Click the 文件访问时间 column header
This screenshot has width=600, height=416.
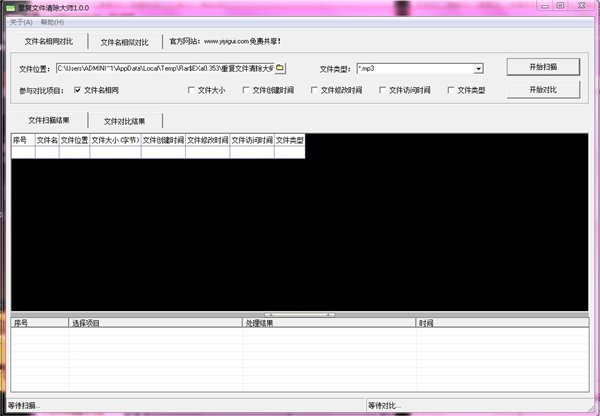point(252,140)
